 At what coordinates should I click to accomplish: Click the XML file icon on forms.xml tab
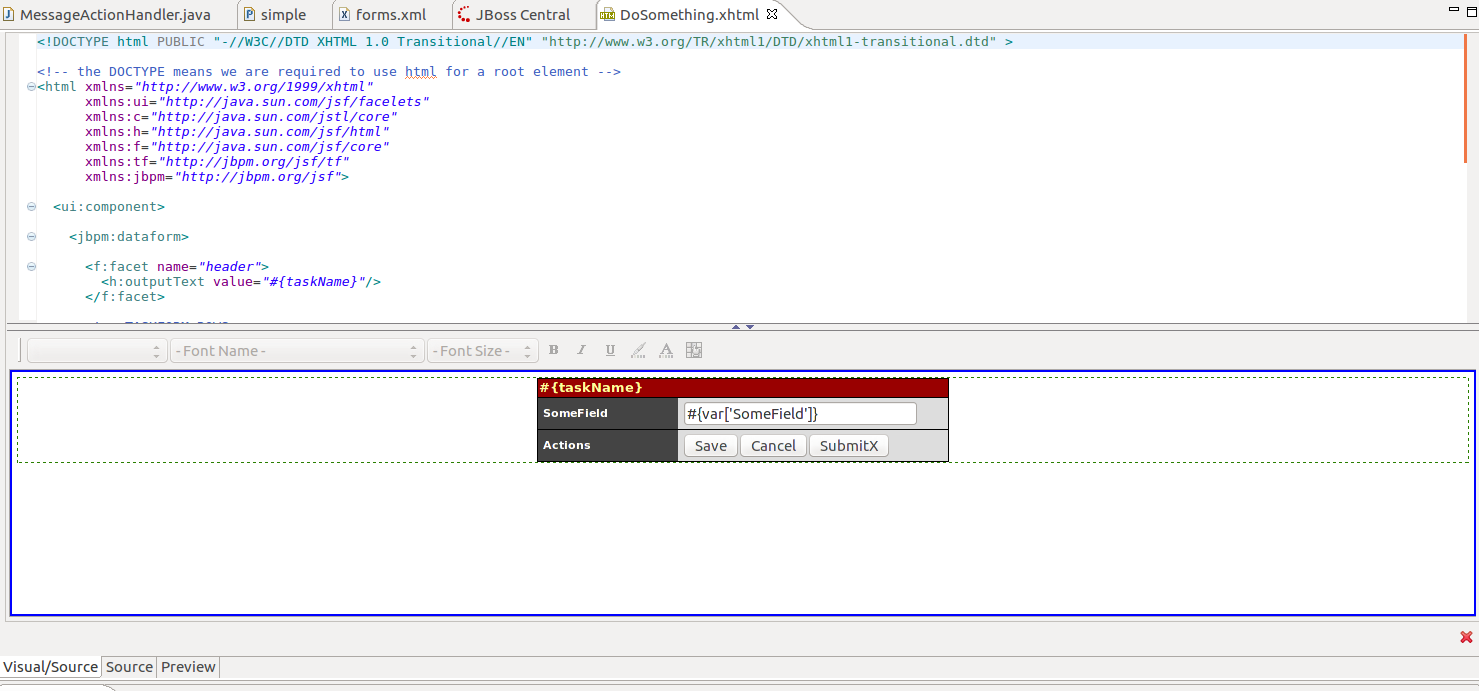(x=344, y=14)
